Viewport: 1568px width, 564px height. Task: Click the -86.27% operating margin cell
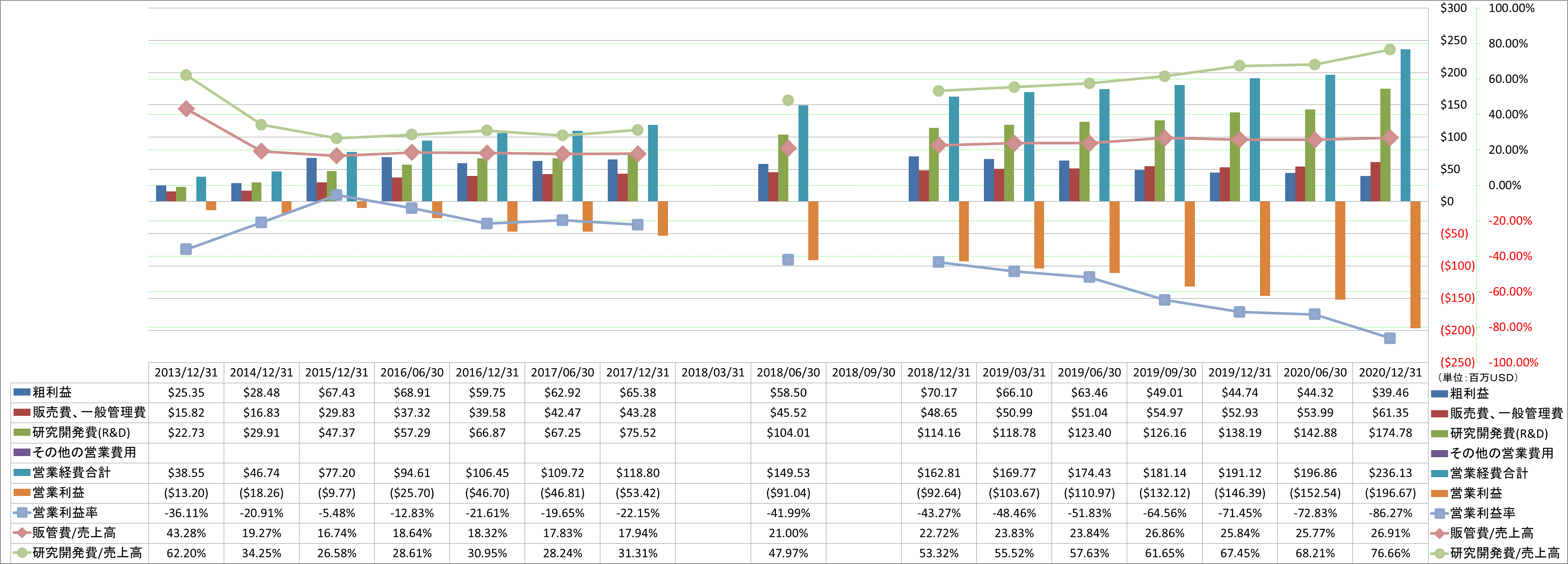1390,513
